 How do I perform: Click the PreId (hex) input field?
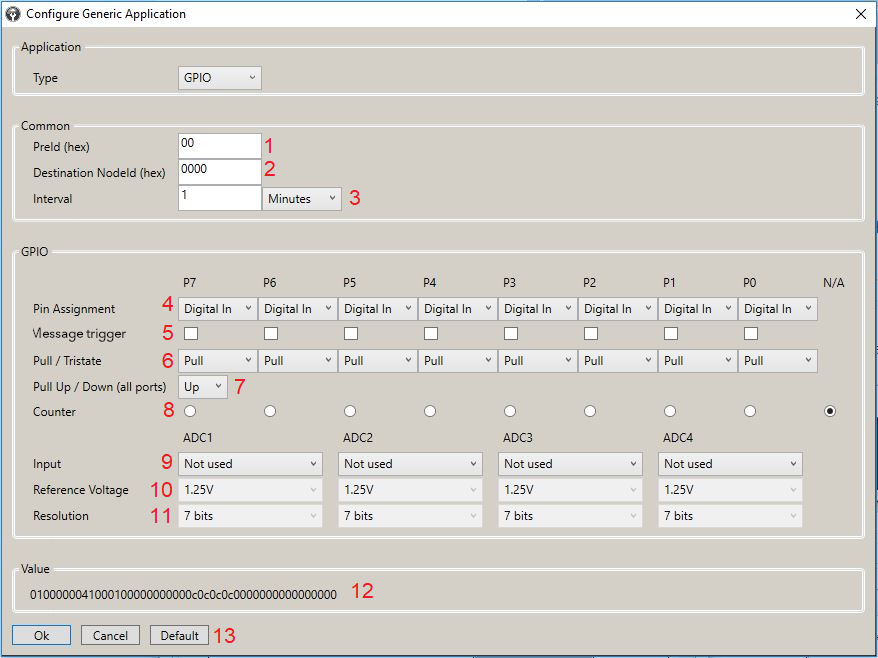pos(220,146)
